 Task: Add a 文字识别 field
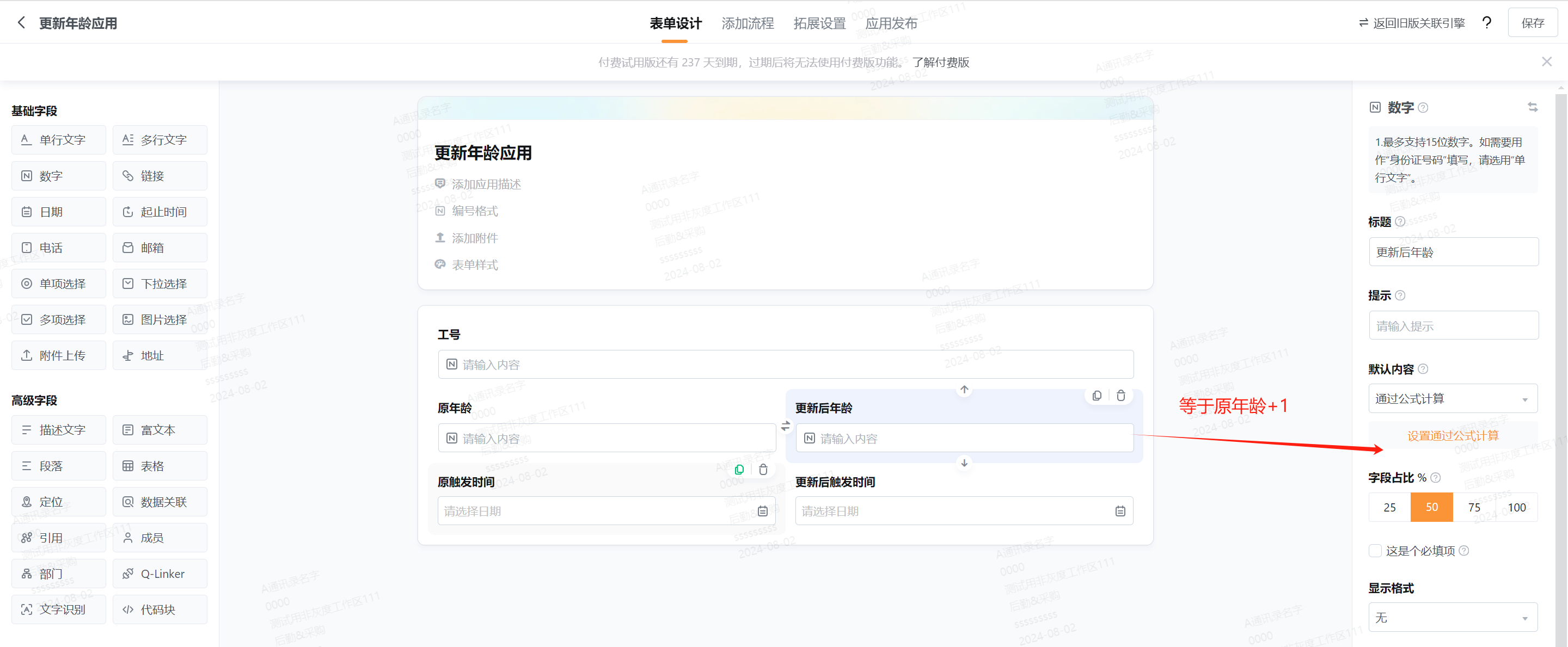click(58, 610)
